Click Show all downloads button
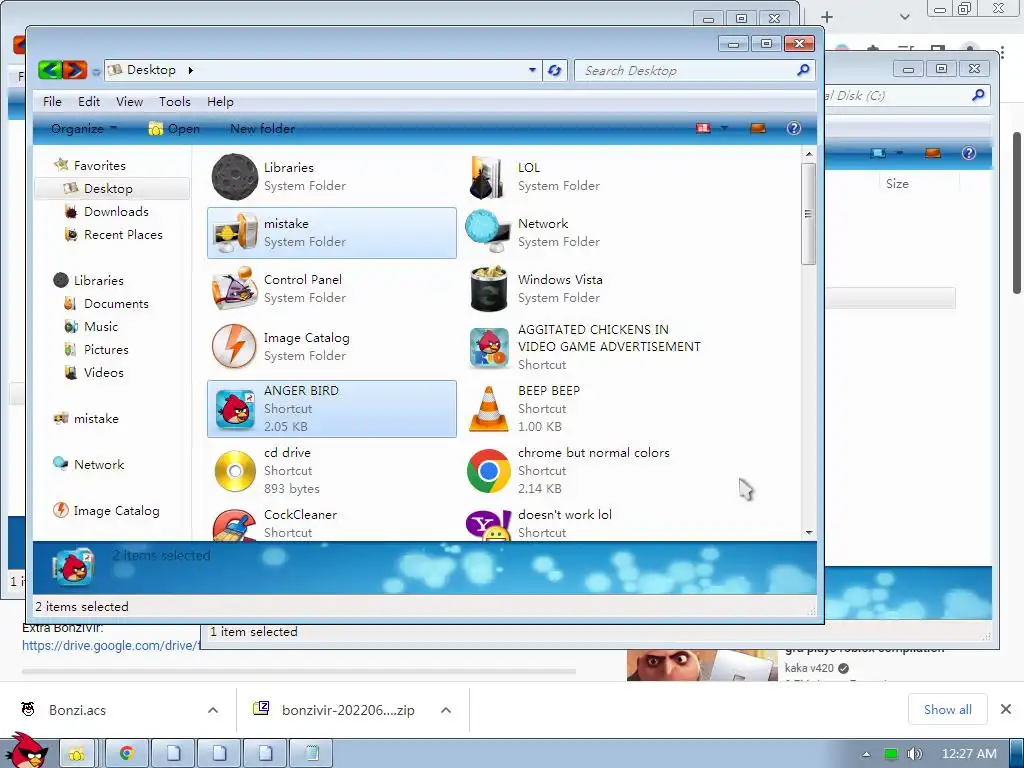1024x768 pixels. click(x=947, y=709)
